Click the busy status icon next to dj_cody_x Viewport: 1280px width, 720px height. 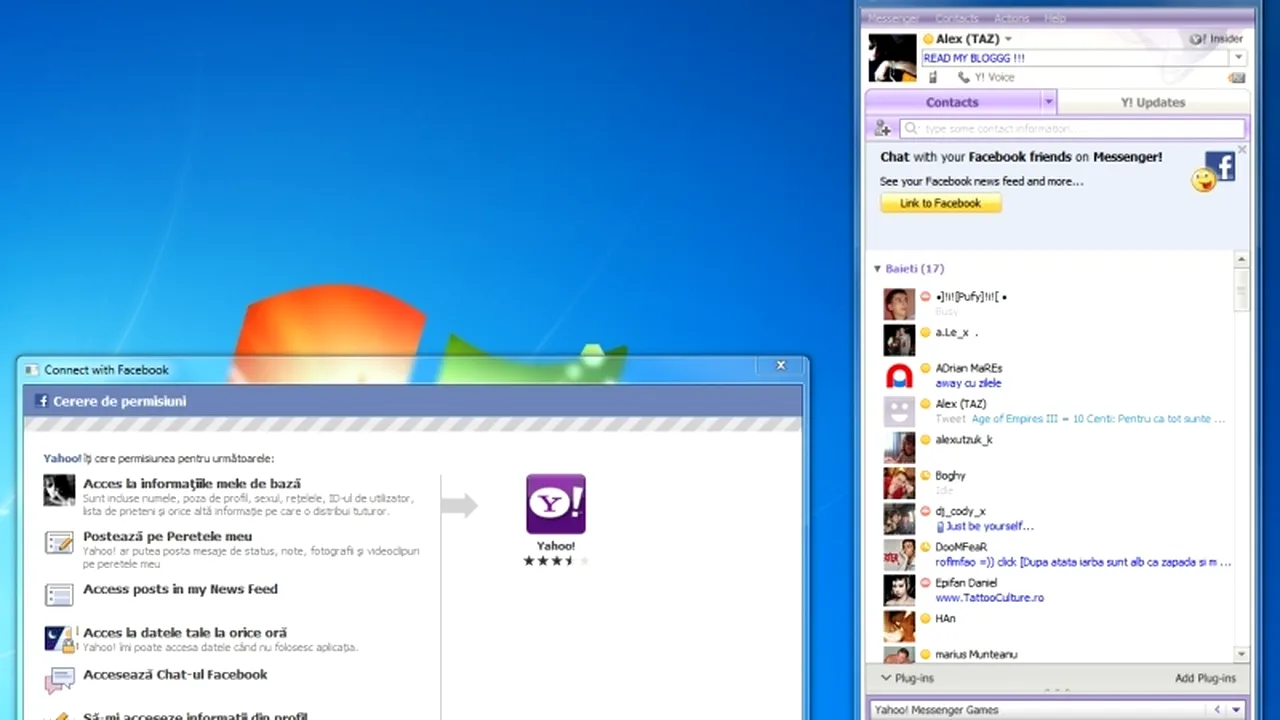pos(926,511)
